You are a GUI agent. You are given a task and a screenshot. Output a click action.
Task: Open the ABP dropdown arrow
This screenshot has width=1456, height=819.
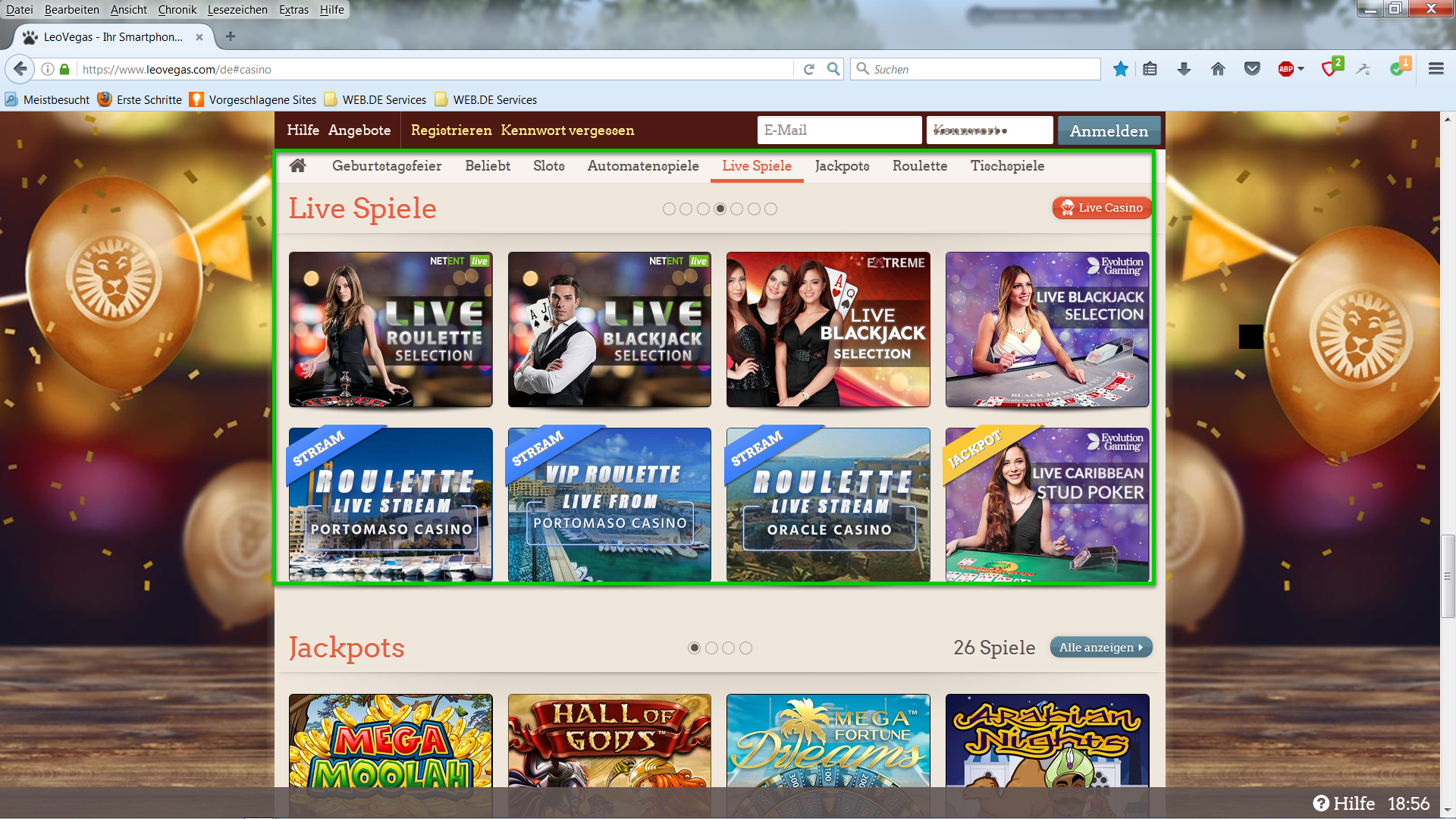click(1301, 69)
